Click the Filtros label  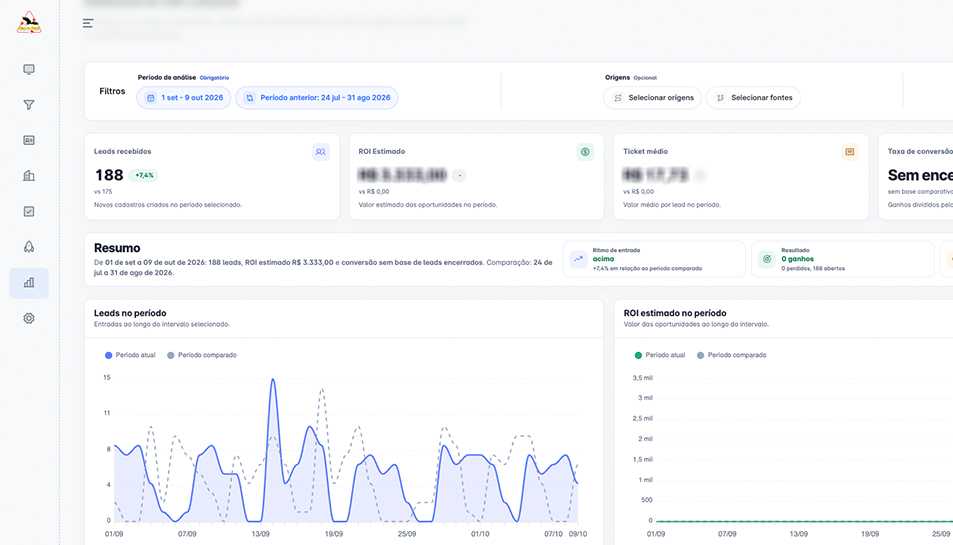(x=112, y=91)
